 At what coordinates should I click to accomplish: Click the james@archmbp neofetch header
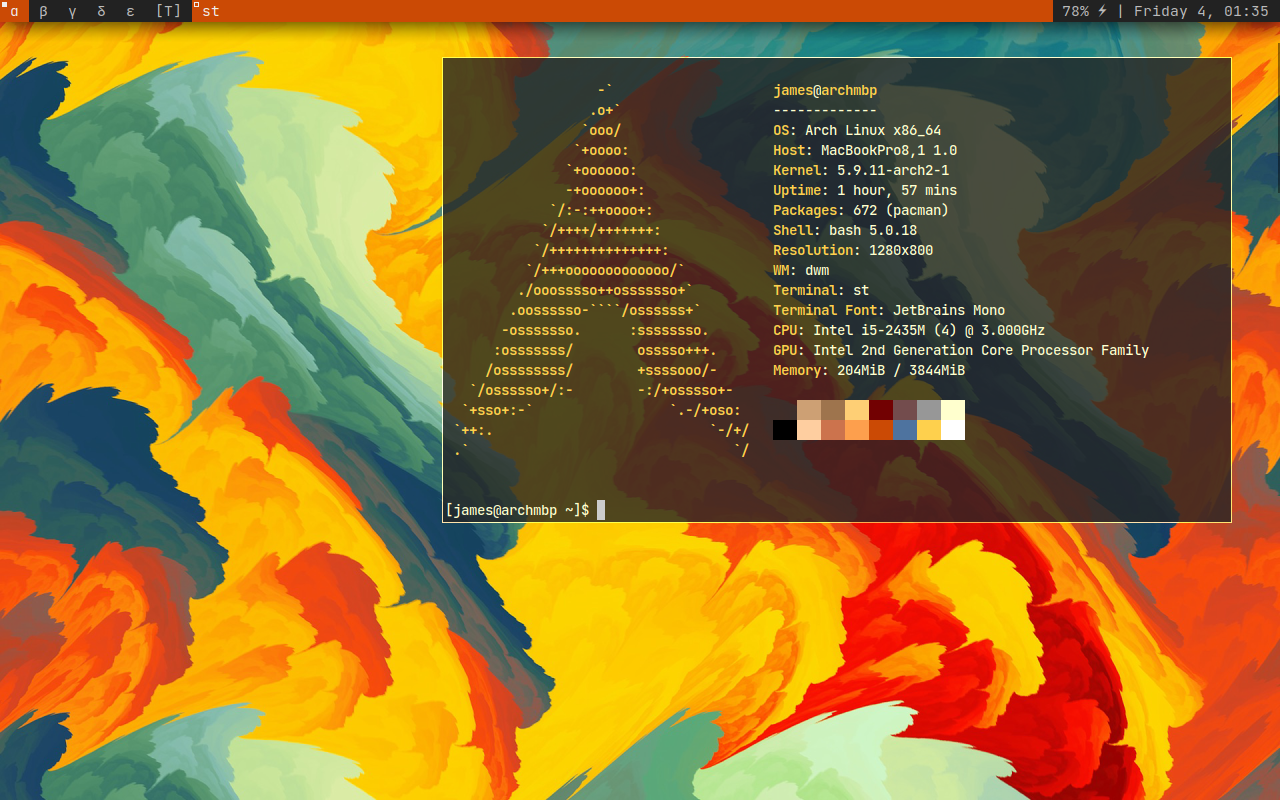click(825, 90)
